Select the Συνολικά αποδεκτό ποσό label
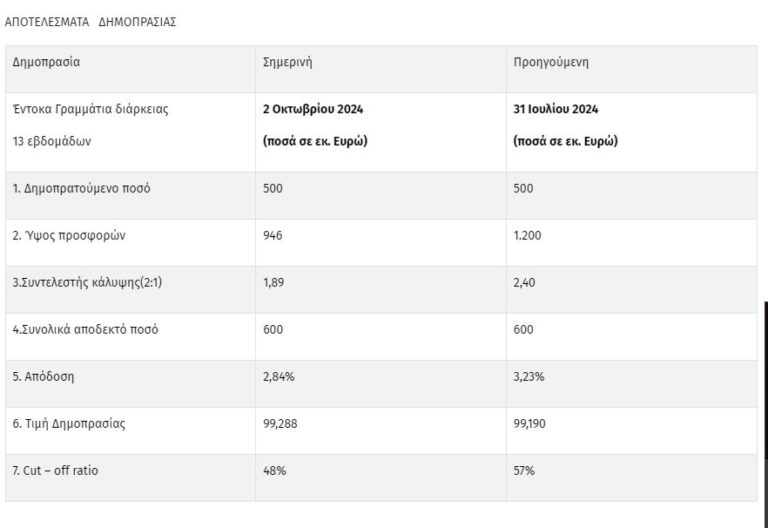 click(85, 329)
